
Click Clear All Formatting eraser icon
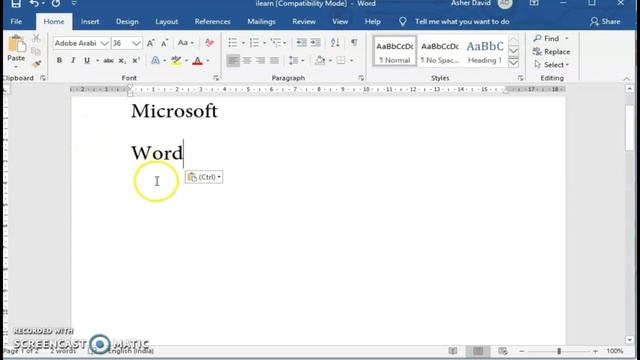pos(209,42)
